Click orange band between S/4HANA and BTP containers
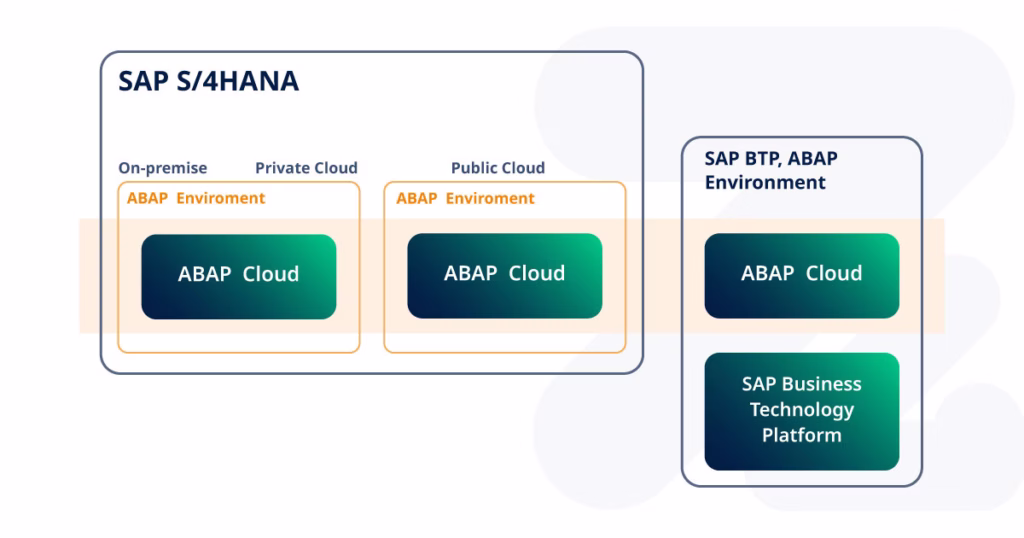1024x538 pixels. click(x=662, y=276)
